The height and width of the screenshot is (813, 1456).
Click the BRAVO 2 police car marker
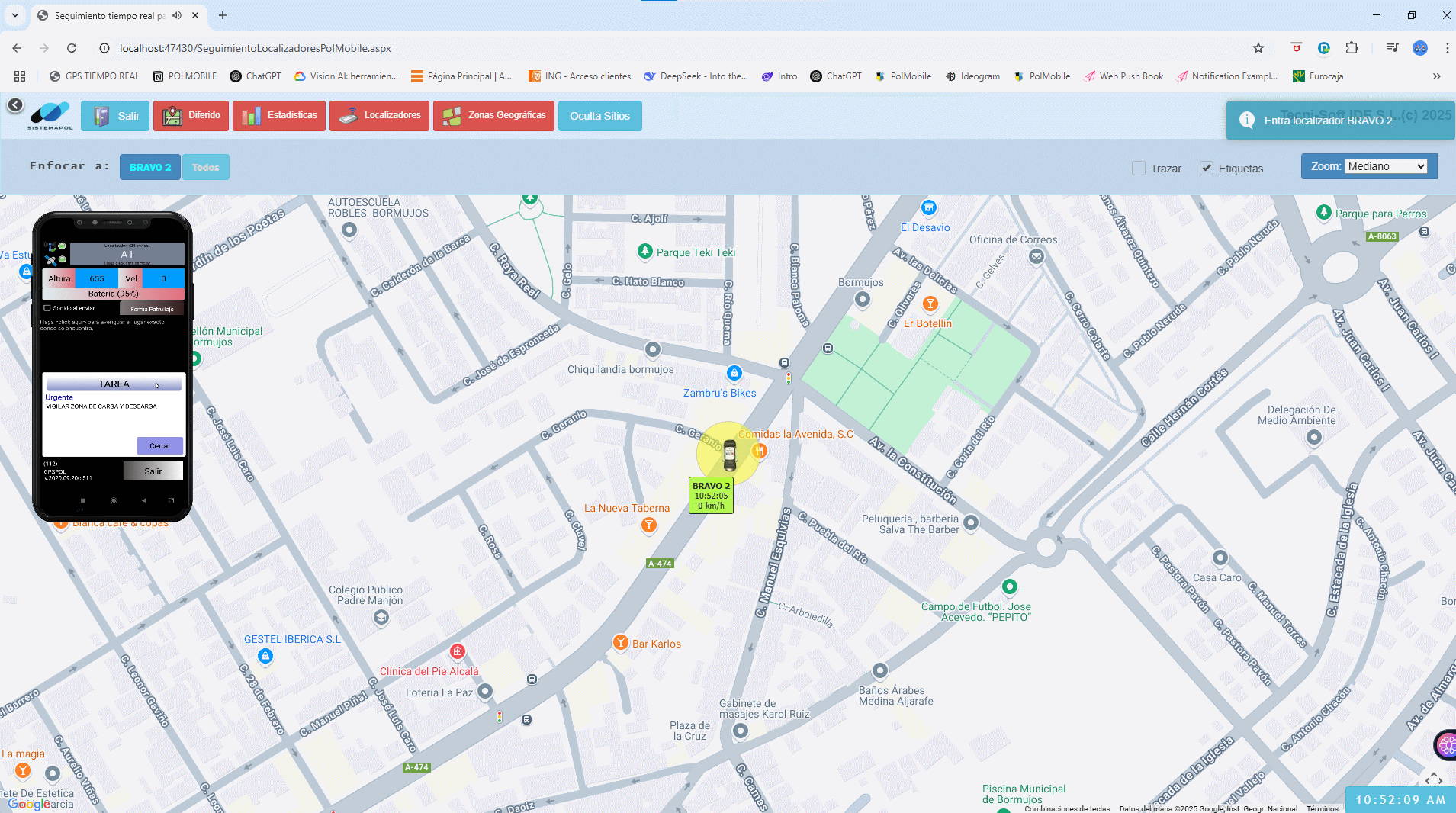point(729,455)
